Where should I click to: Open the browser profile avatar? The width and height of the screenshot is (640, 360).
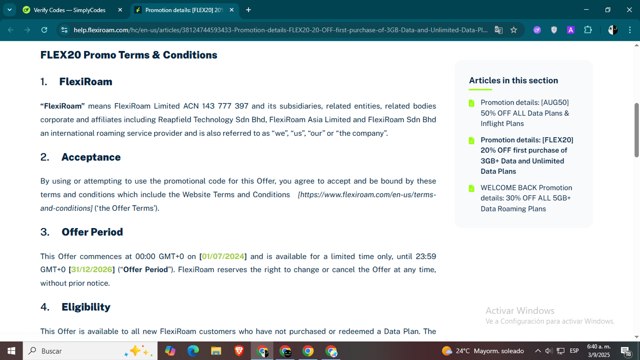612,30
